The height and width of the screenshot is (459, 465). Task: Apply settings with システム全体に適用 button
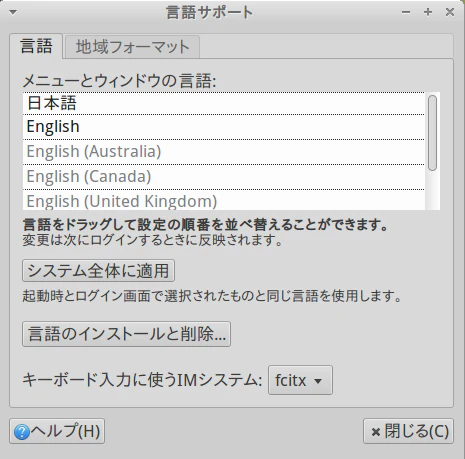pos(98,270)
